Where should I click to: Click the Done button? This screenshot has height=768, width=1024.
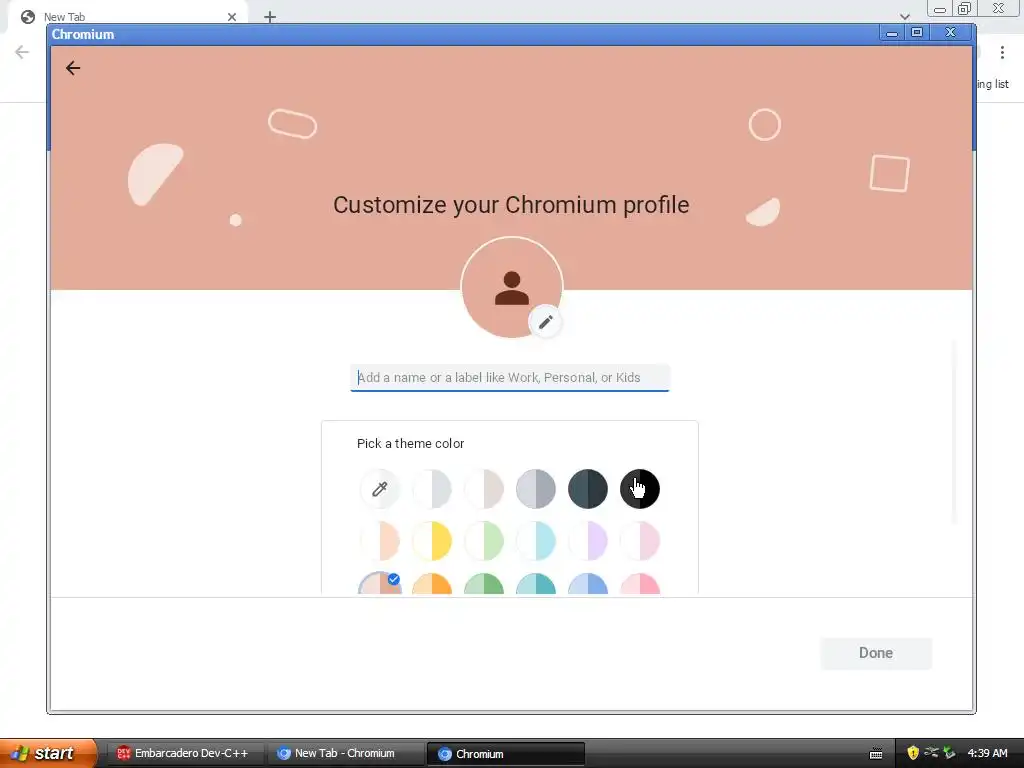click(x=876, y=653)
